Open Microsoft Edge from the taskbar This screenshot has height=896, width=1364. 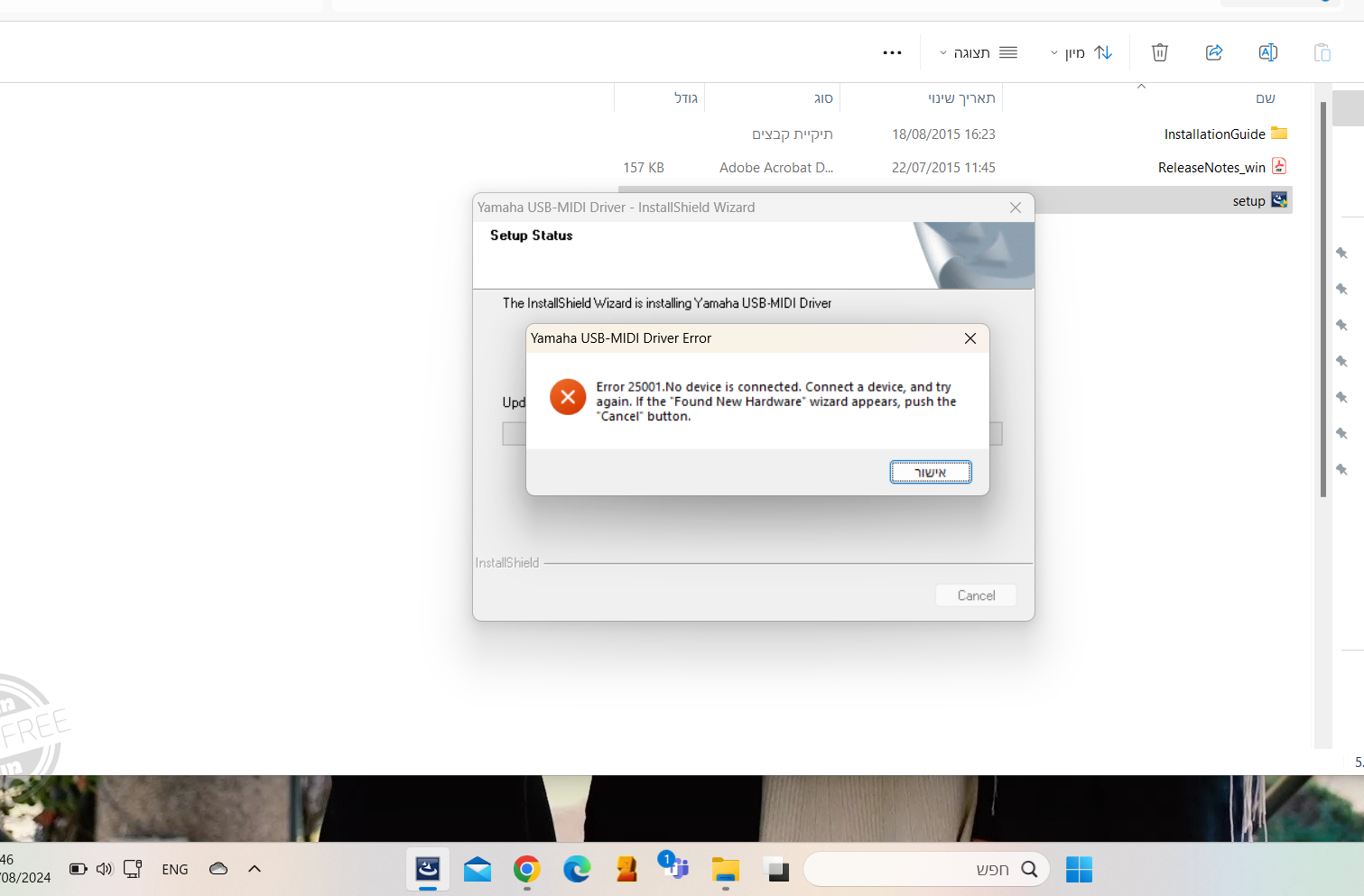pos(577,869)
